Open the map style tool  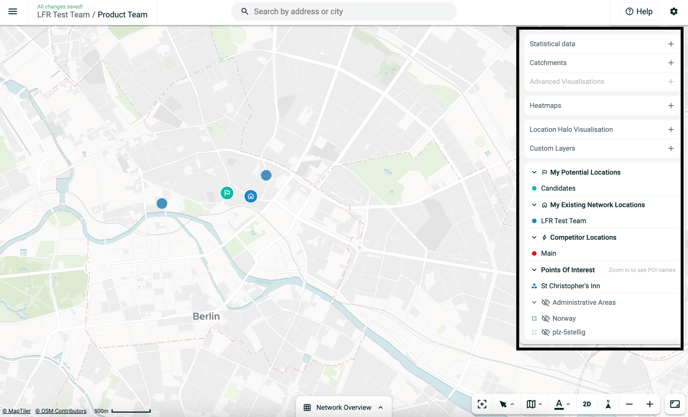click(531, 405)
